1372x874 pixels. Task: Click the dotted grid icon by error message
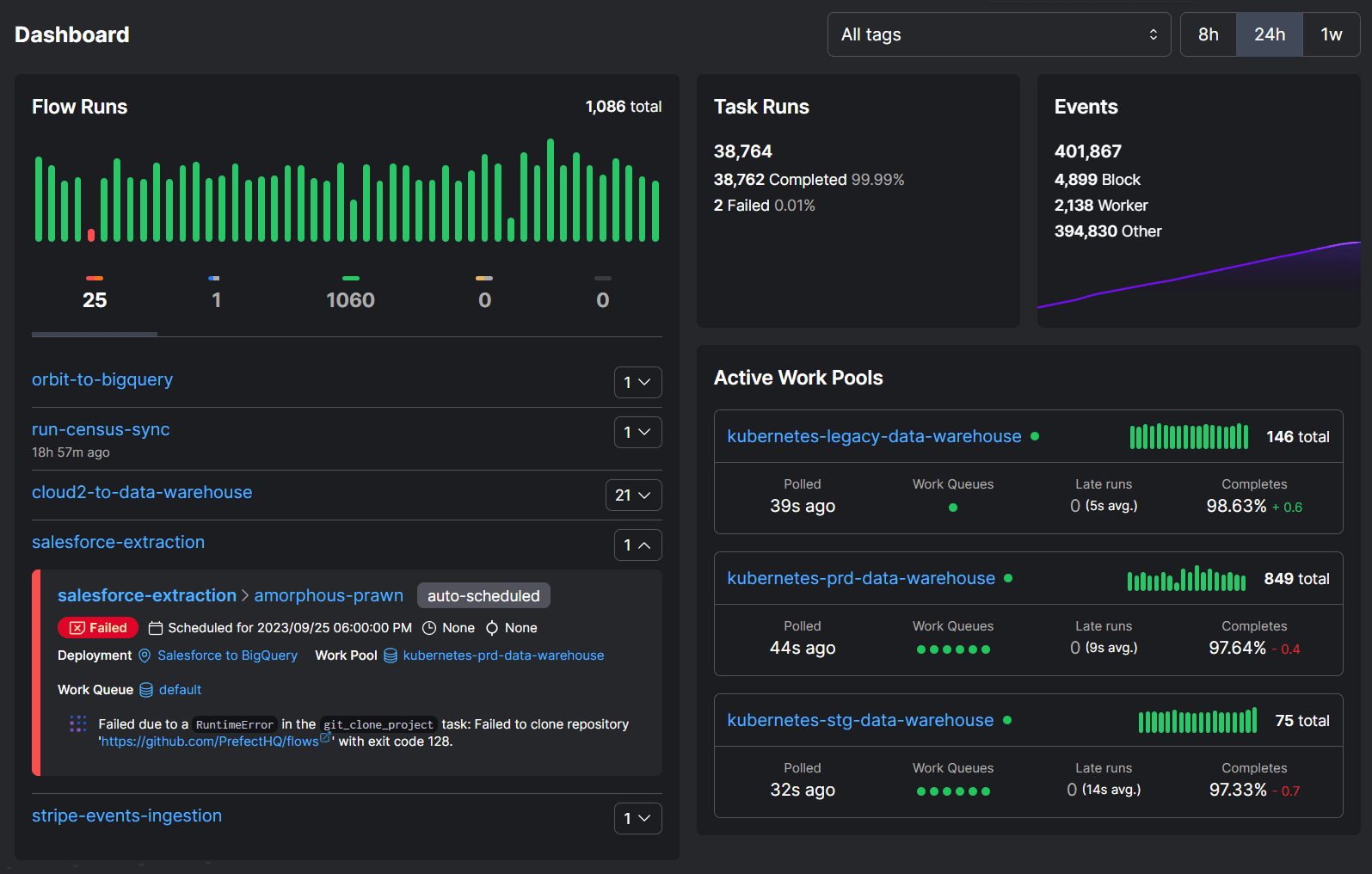(78, 724)
